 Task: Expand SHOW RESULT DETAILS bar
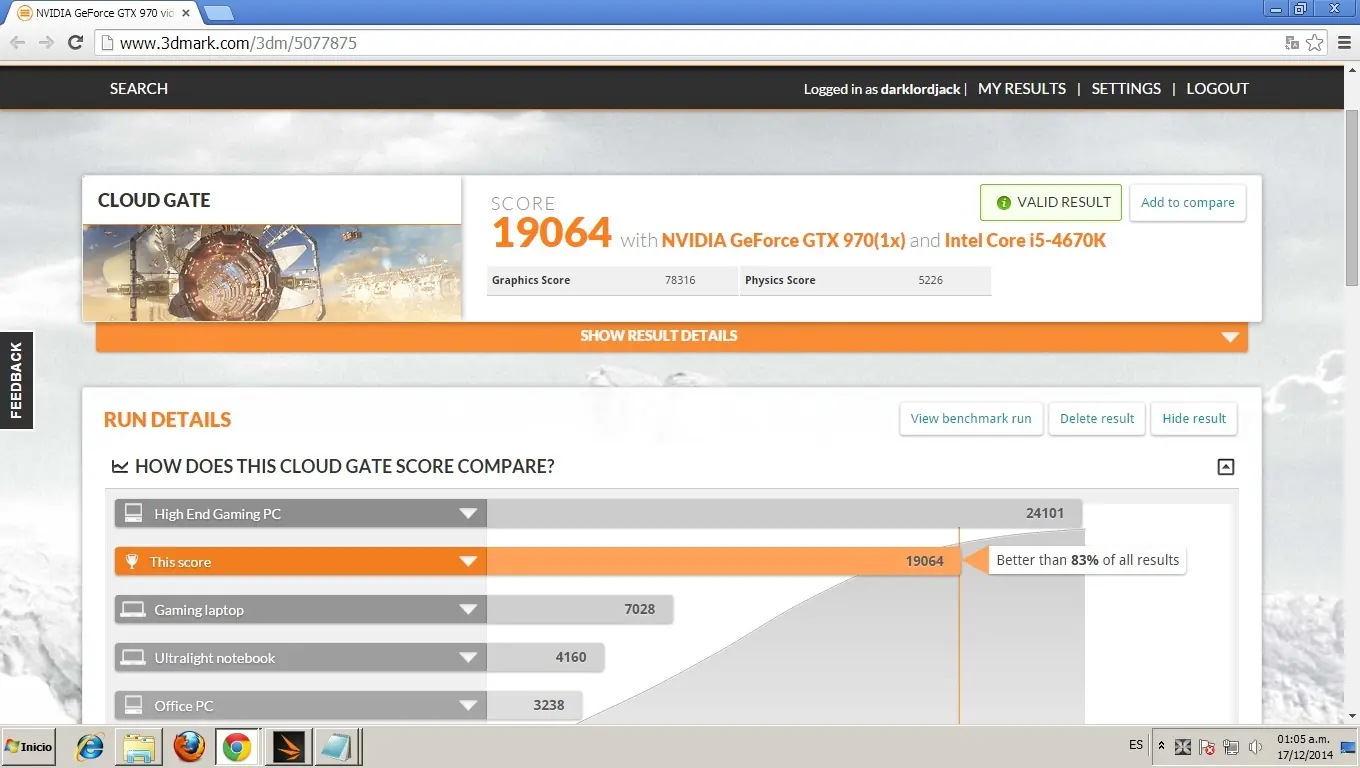tap(672, 336)
